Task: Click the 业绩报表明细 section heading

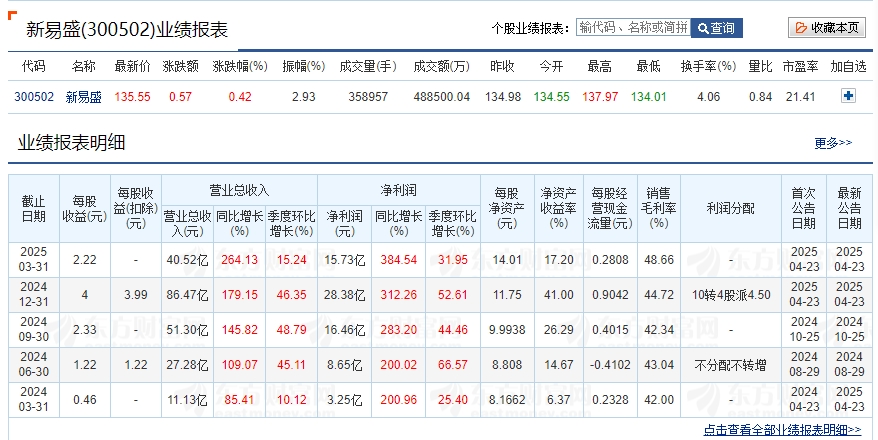Action: 71,143
